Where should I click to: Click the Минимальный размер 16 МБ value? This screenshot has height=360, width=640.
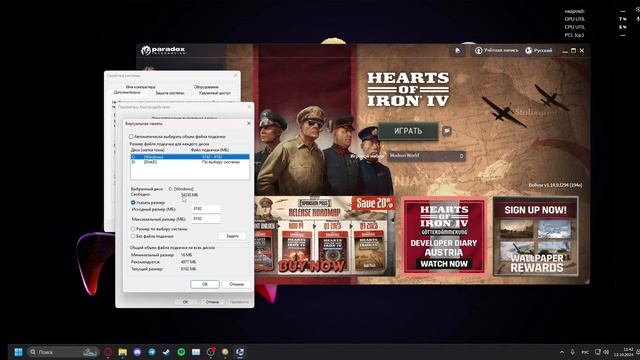pos(186,255)
